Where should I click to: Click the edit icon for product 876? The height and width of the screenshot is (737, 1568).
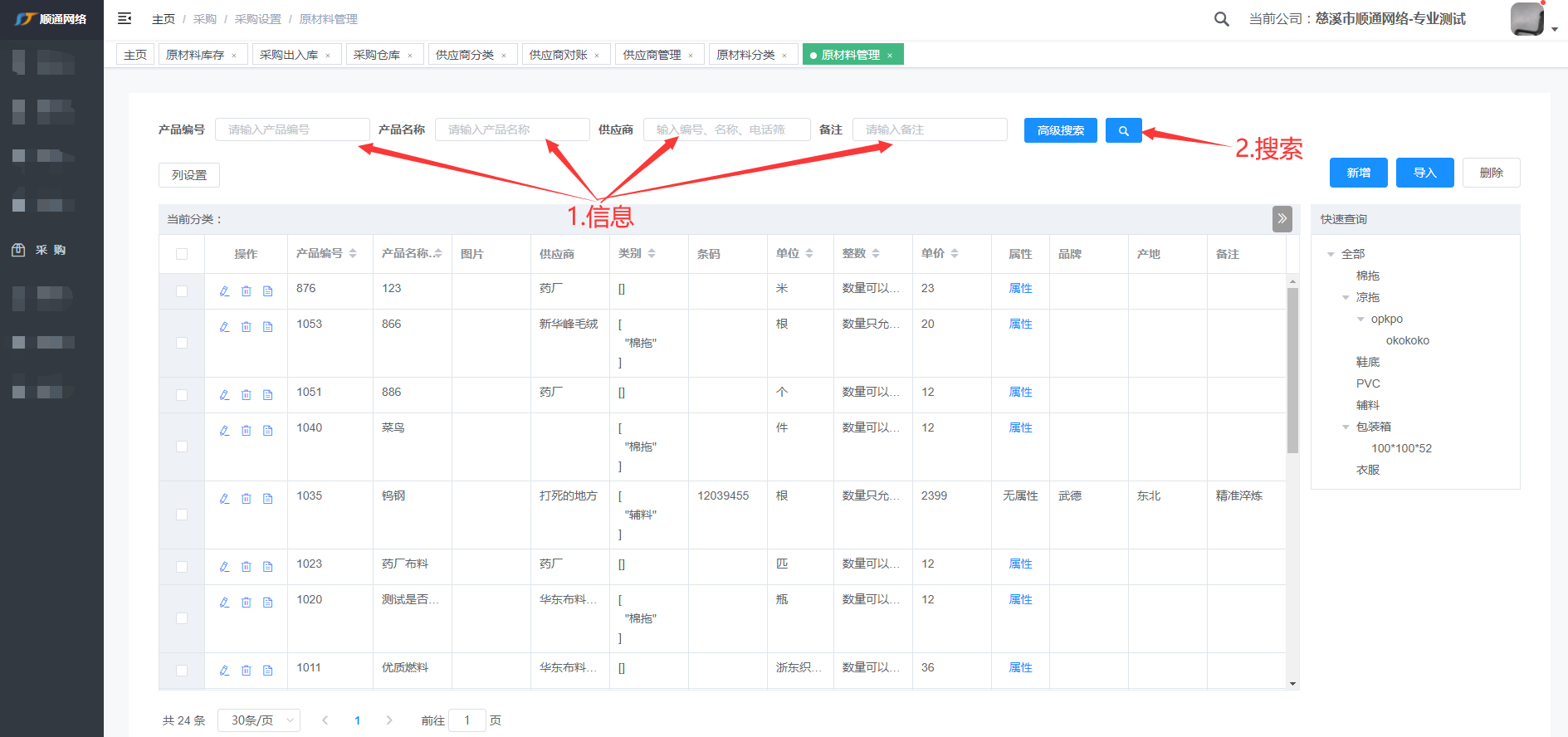(x=224, y=290)
